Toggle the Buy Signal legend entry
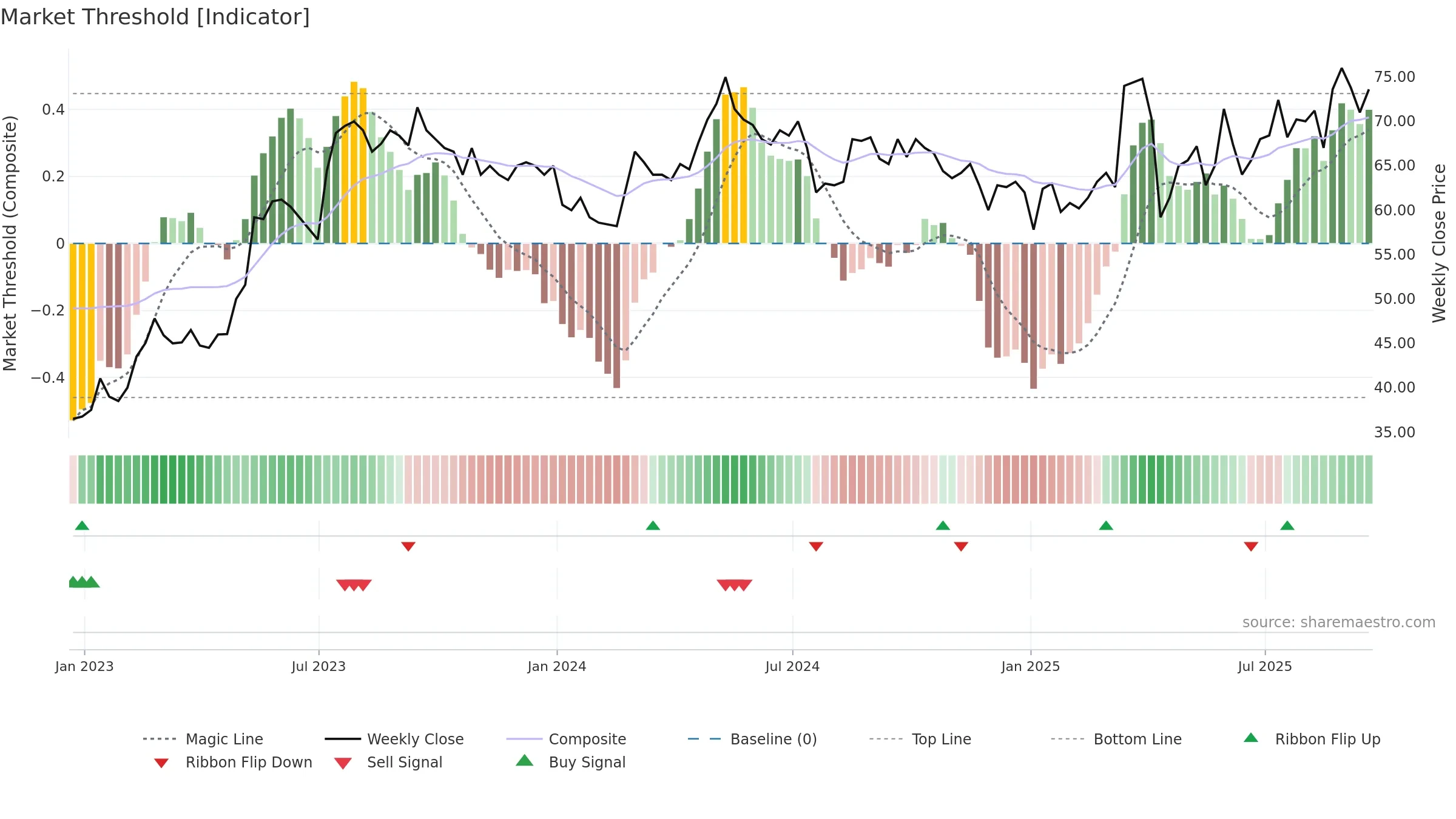The image size is (1456, 819). click(570, 762)
